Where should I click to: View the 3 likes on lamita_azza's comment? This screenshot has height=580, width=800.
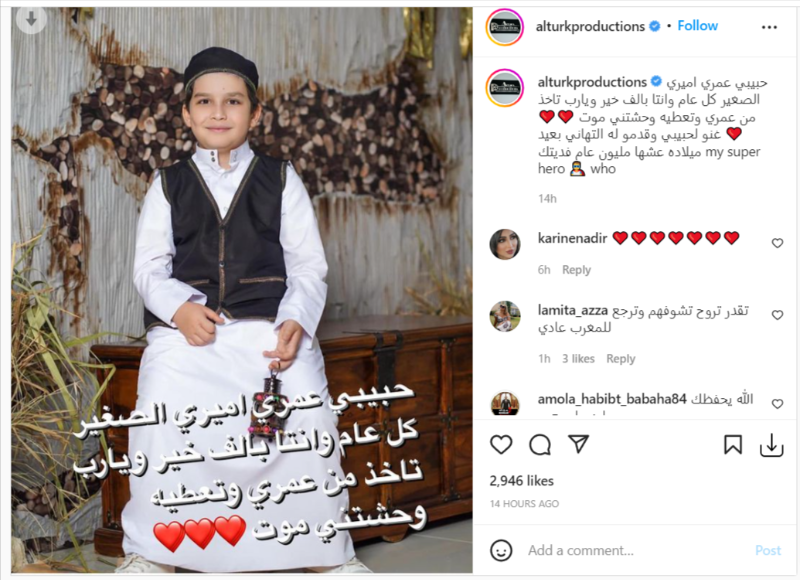pyautogui.click(x=578, y=359)
